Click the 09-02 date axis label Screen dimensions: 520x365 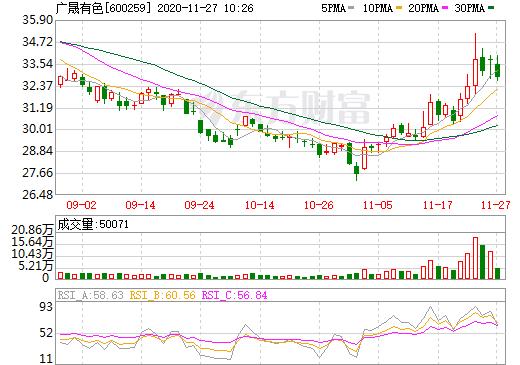pos(81,205)
